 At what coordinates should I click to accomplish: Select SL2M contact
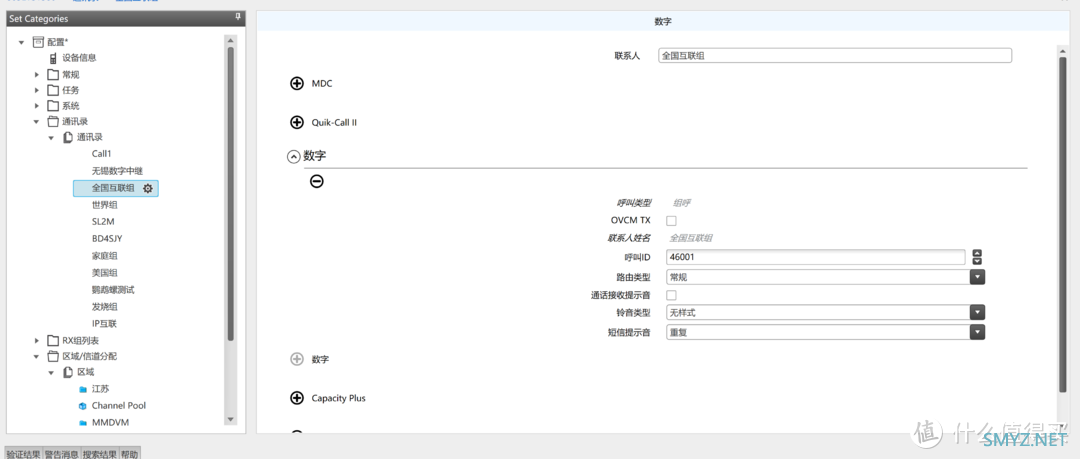tap(103, 222)
